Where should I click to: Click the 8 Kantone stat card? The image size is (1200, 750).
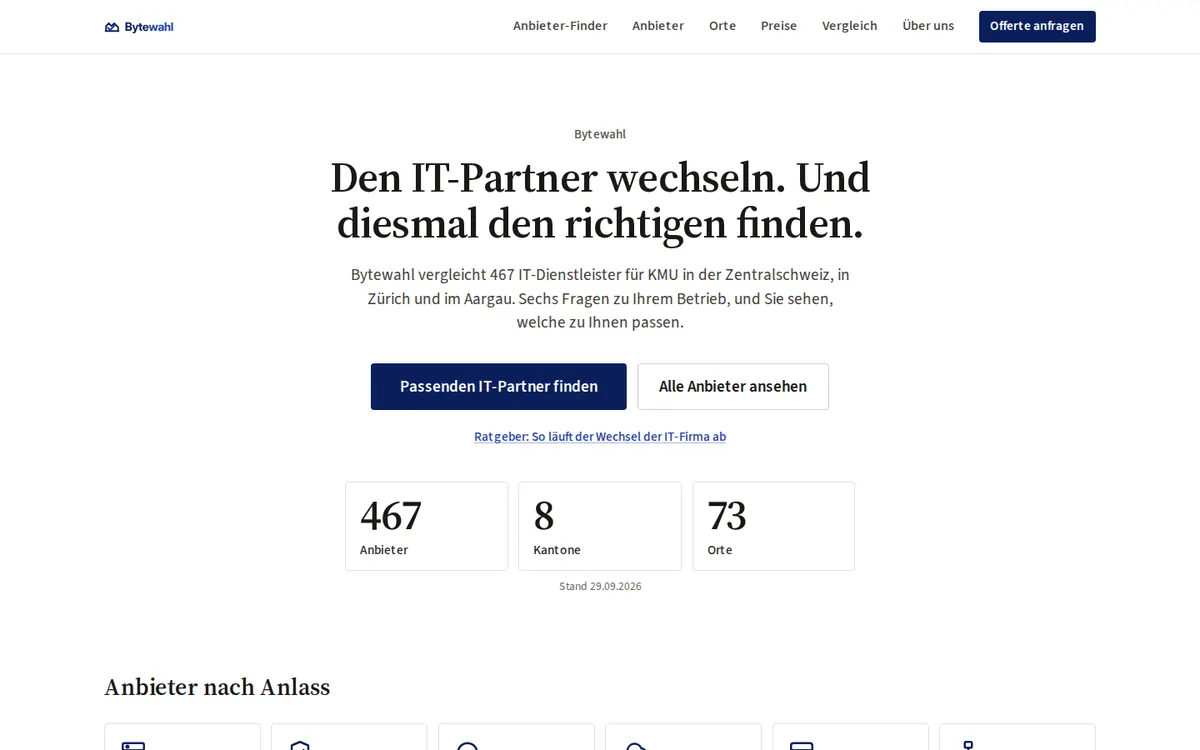(600, 526)
